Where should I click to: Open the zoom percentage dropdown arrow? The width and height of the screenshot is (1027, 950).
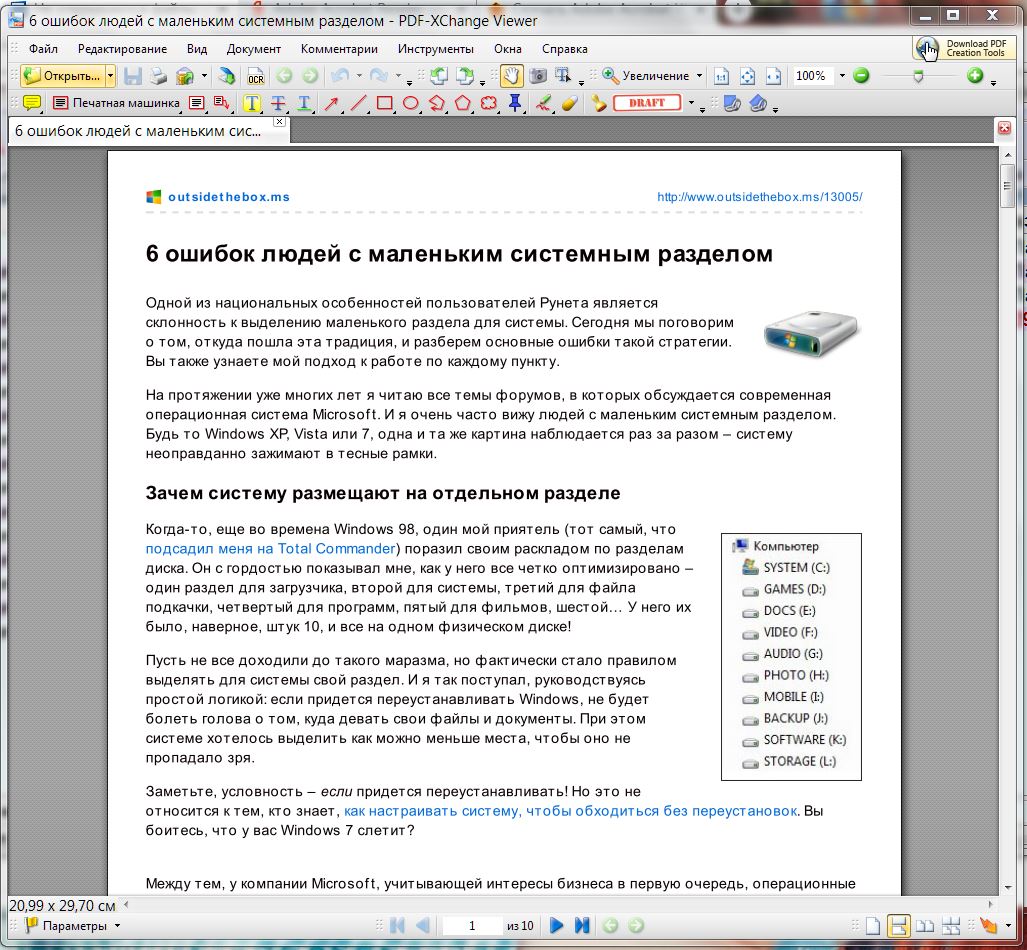point(842,76)
